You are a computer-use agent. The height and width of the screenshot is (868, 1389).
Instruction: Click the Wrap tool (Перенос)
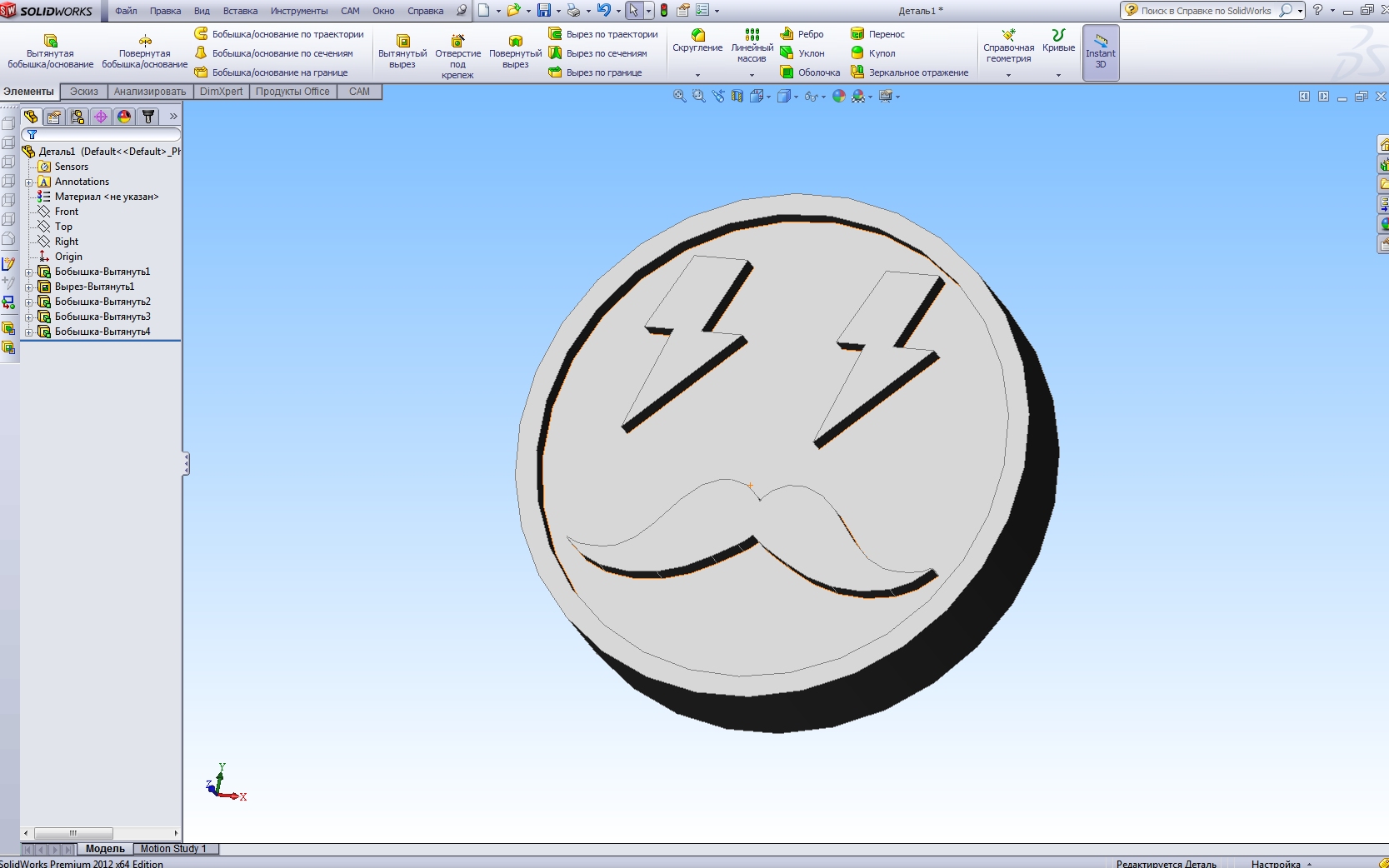click(877, 34)
